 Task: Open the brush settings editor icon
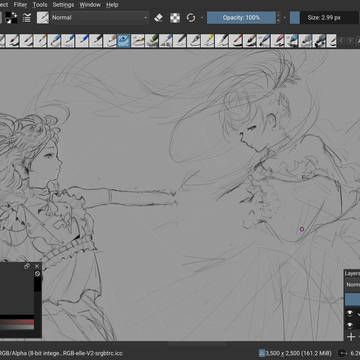[x=27, y=18]
